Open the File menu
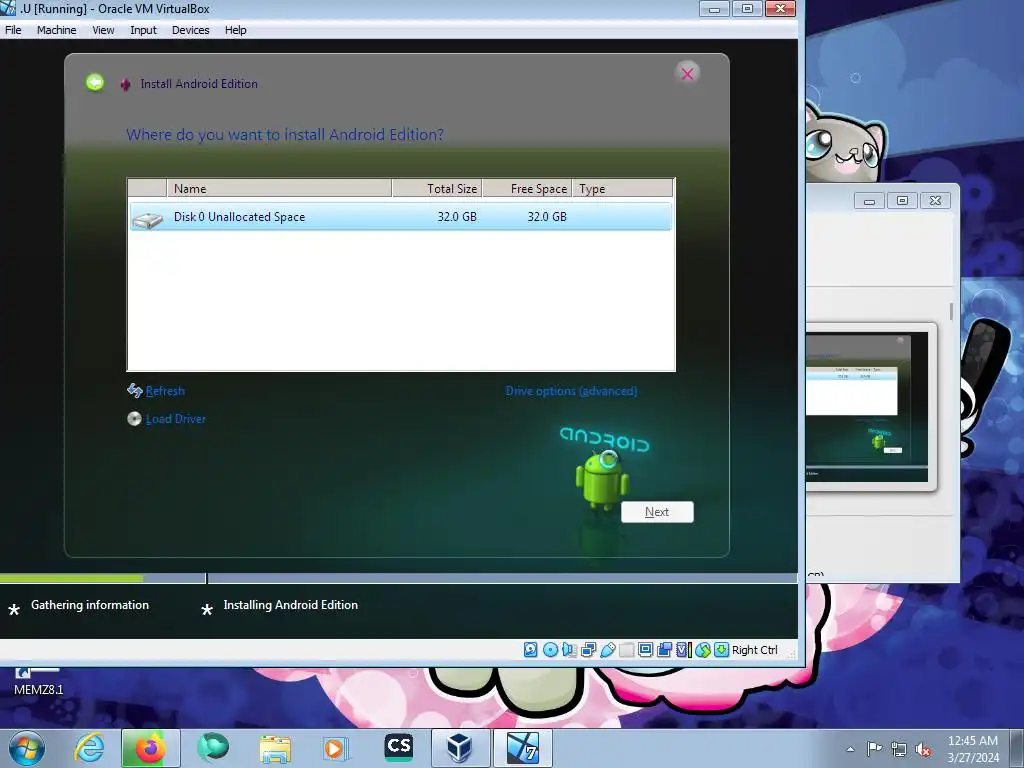 13,30
